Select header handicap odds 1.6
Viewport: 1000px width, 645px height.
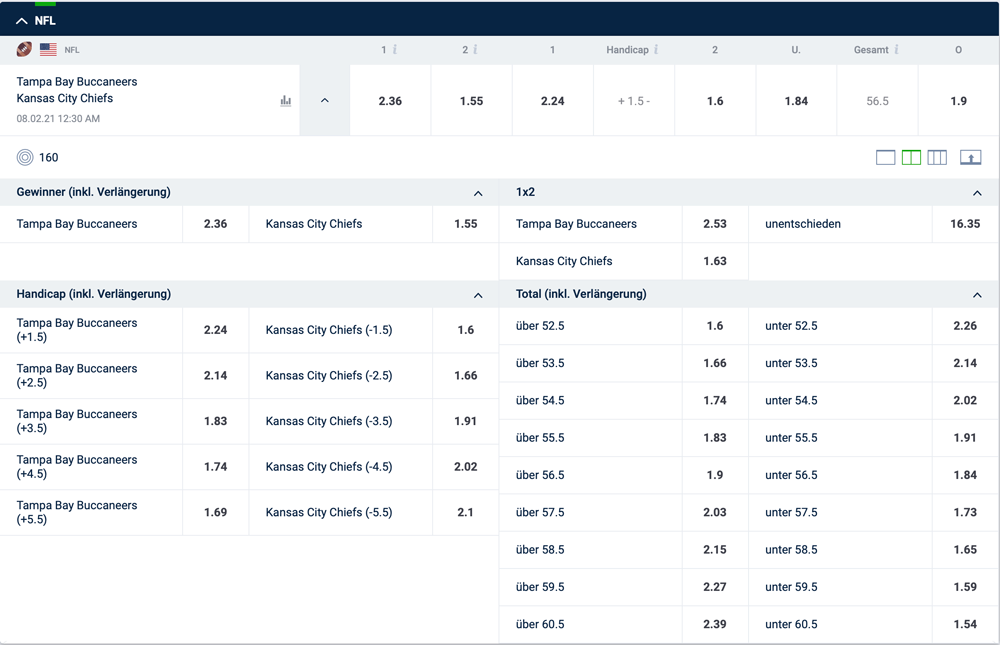point(715,101)
